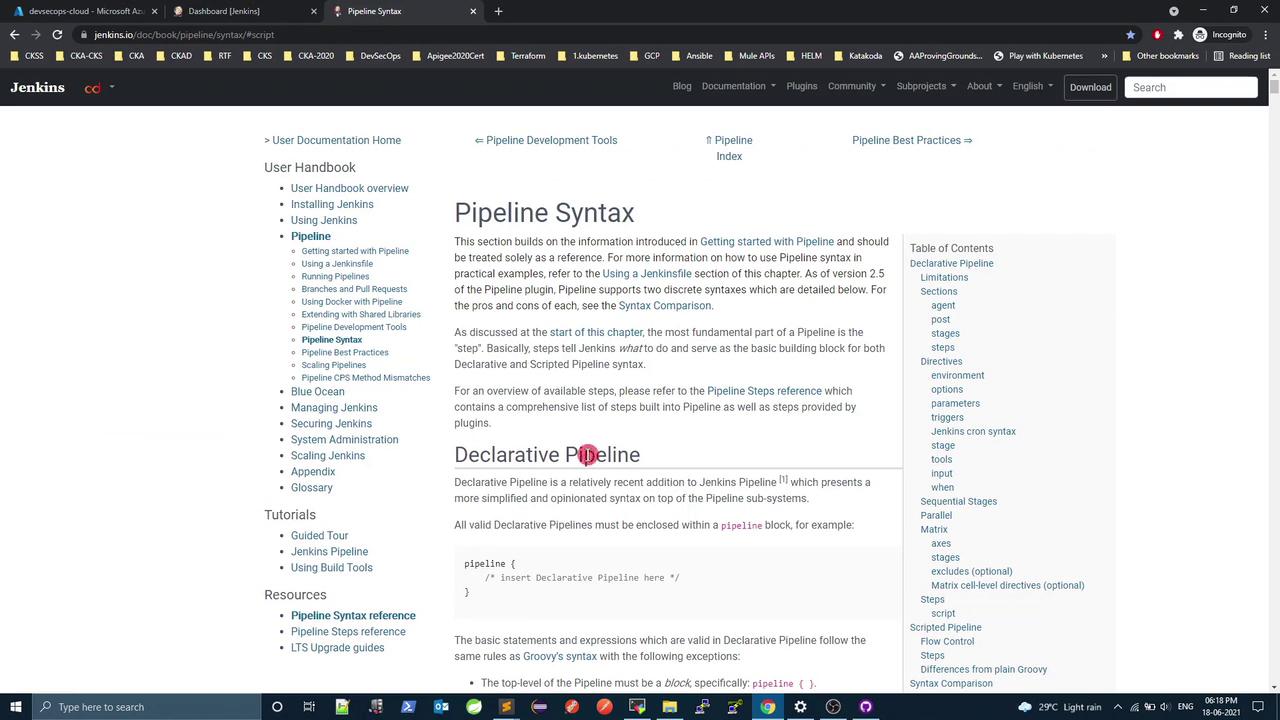Open OBS Studio from the taskbar
Screen dimensions: 1280x720
tap(833, 707)
